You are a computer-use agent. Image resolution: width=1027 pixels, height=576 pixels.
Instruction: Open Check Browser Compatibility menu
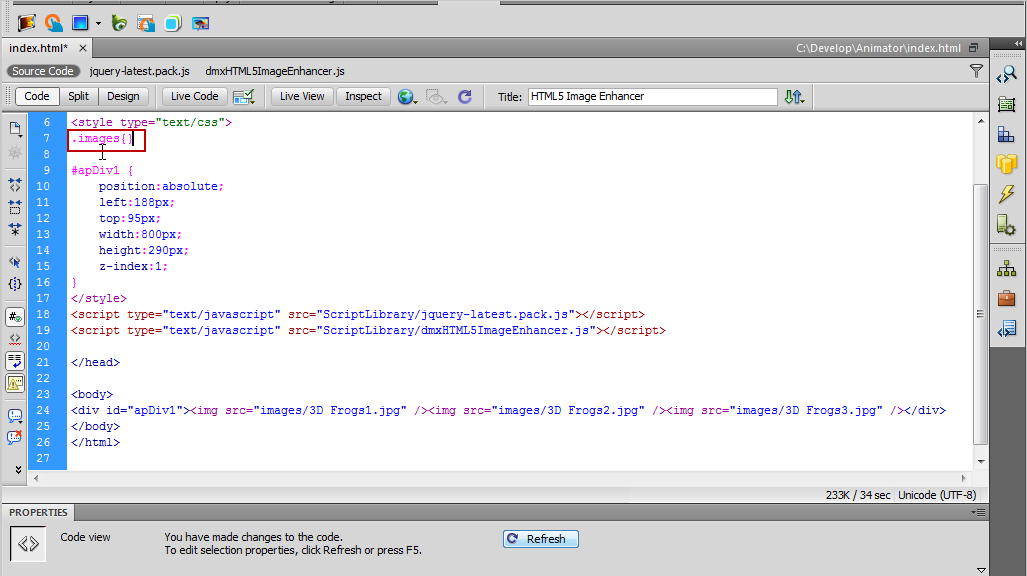[x=244, y=97]
